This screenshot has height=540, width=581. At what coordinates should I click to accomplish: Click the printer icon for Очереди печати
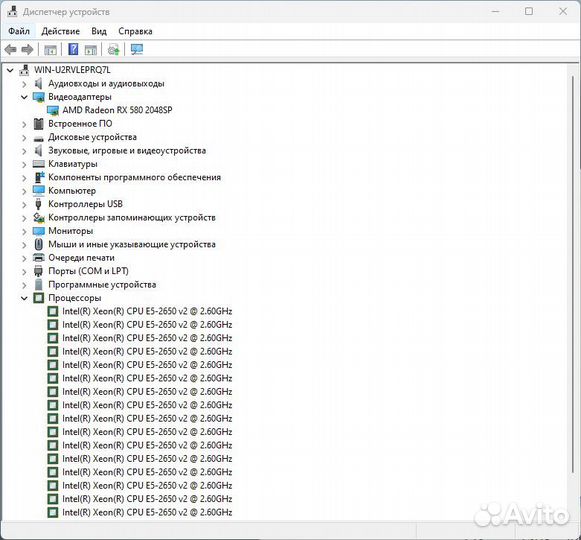(39, 258)
